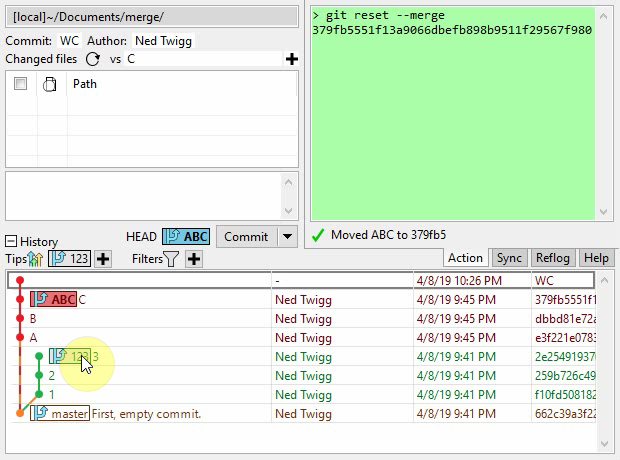Open the Commit button dropdown arrow

pos(288,237)
